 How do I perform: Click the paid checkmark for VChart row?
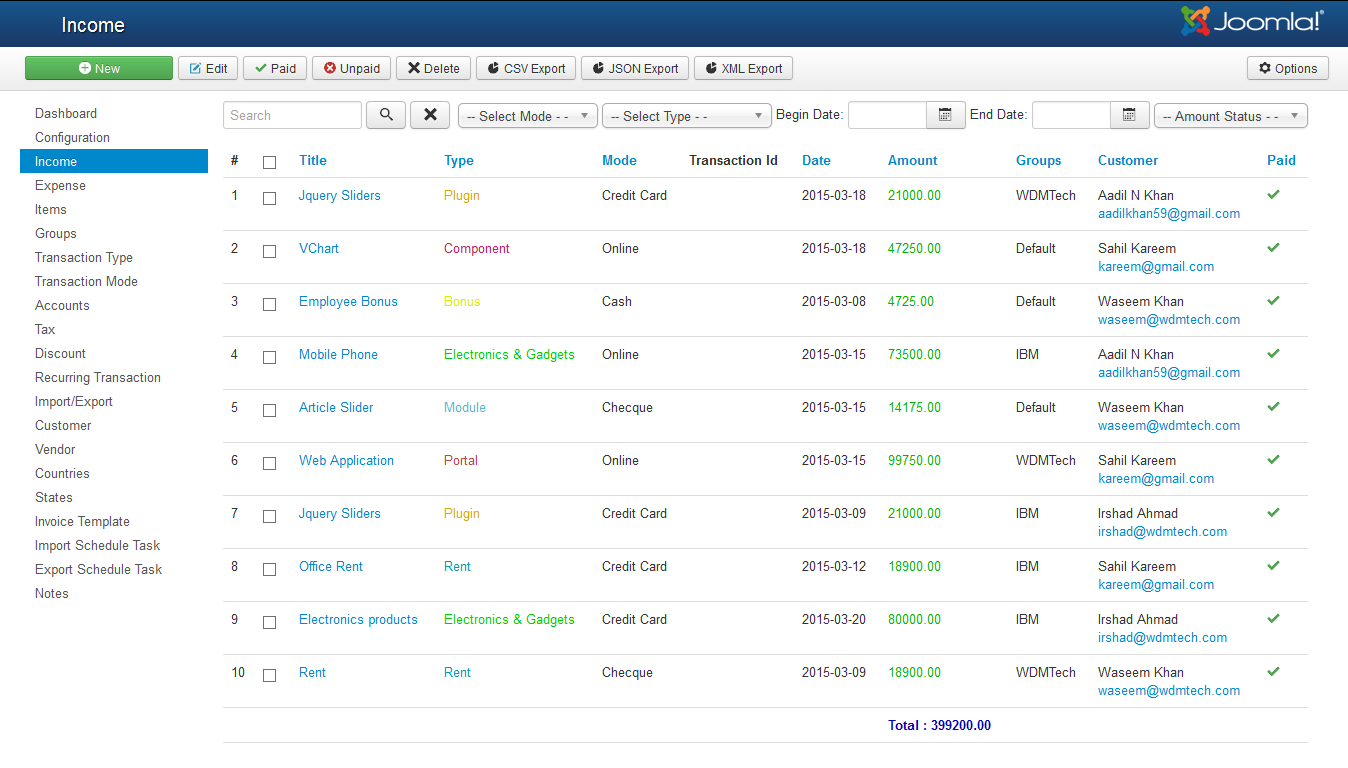(x=1273, y=247)
